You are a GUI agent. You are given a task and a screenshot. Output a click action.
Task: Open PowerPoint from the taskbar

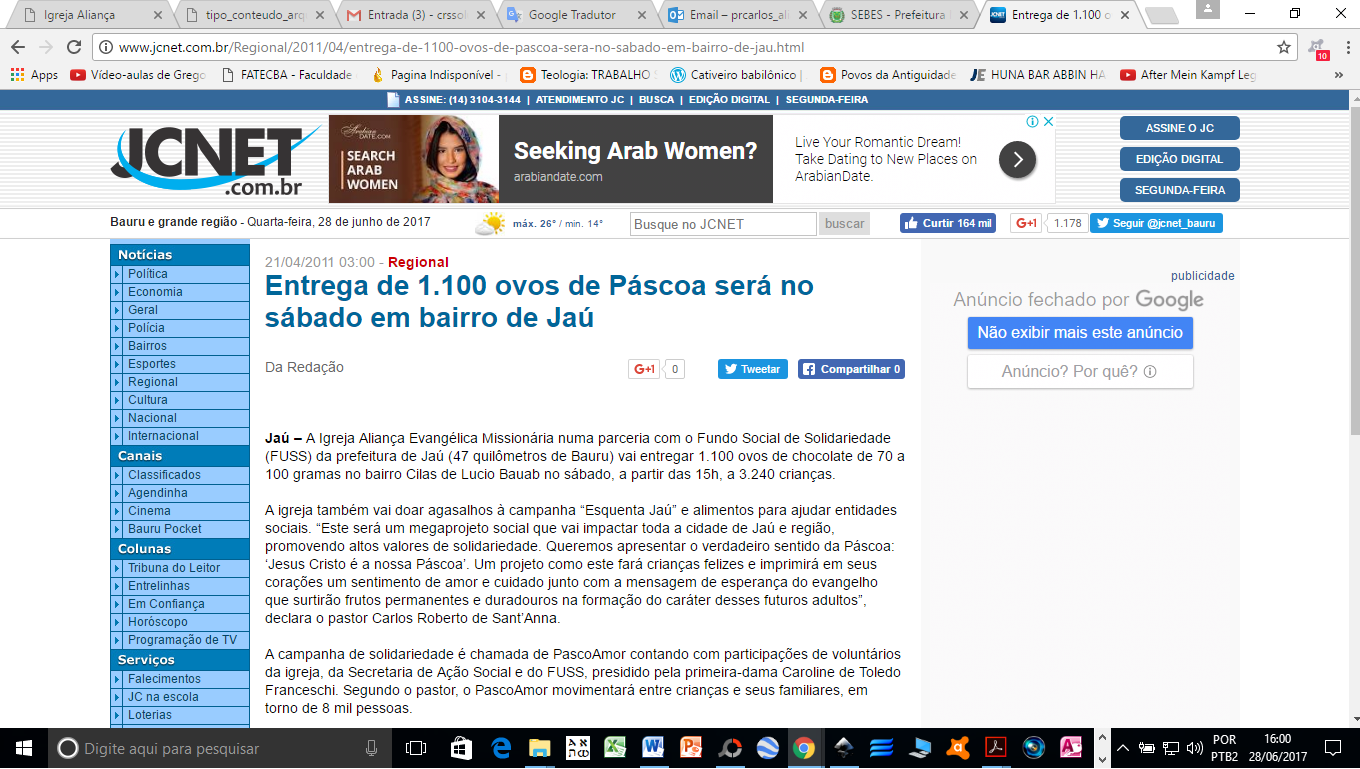tap(691, 748)
